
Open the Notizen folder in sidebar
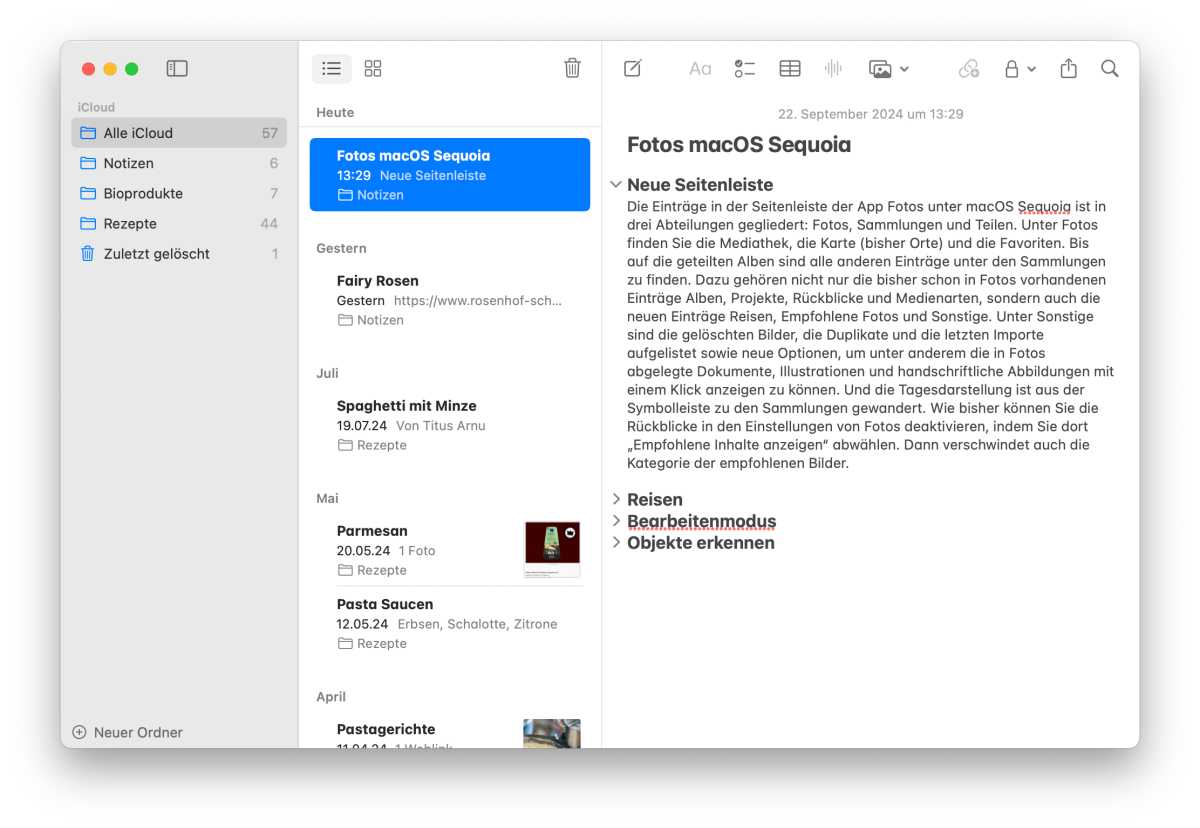(x=179, y=163)
